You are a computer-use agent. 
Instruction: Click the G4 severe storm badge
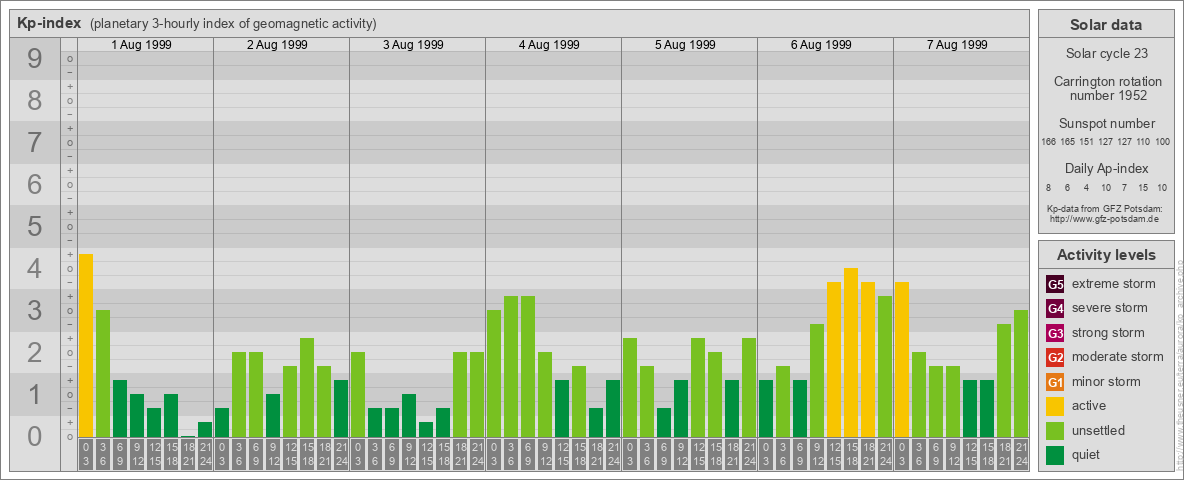pos(1055,309)
